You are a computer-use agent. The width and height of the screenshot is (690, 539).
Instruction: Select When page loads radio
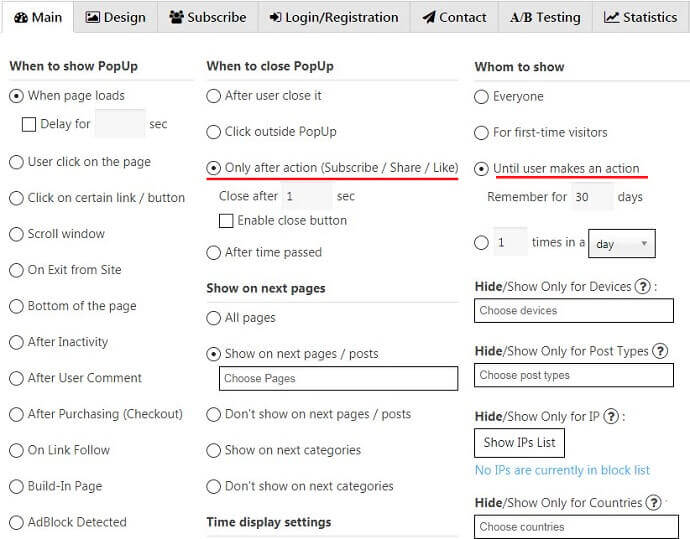click(x=16, y=96)
